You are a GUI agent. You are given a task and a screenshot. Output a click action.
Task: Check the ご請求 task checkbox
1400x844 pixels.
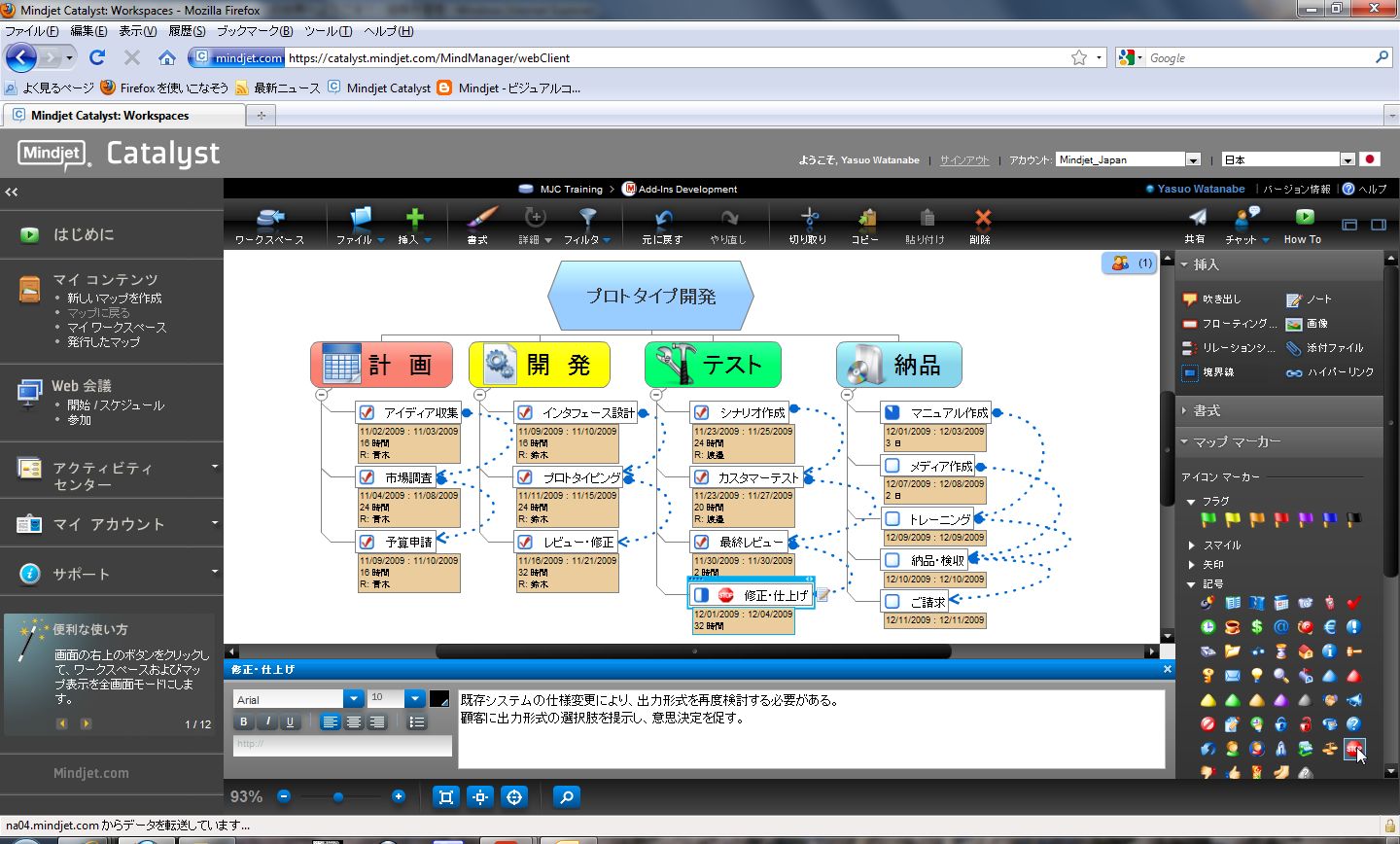892,602
